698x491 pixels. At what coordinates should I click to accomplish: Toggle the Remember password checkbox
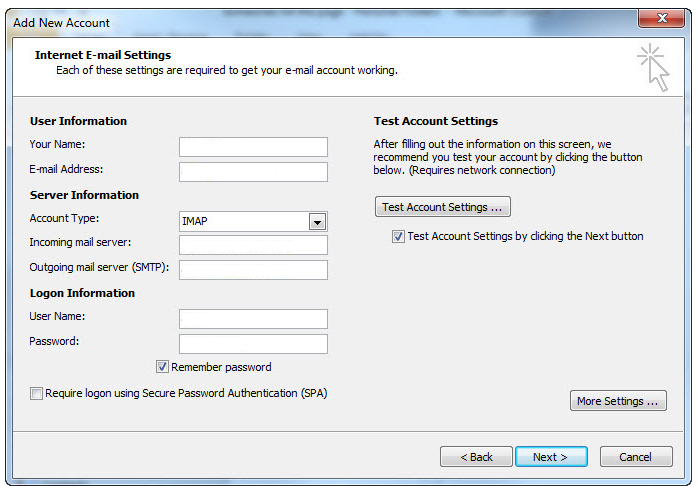pos(162,367)
